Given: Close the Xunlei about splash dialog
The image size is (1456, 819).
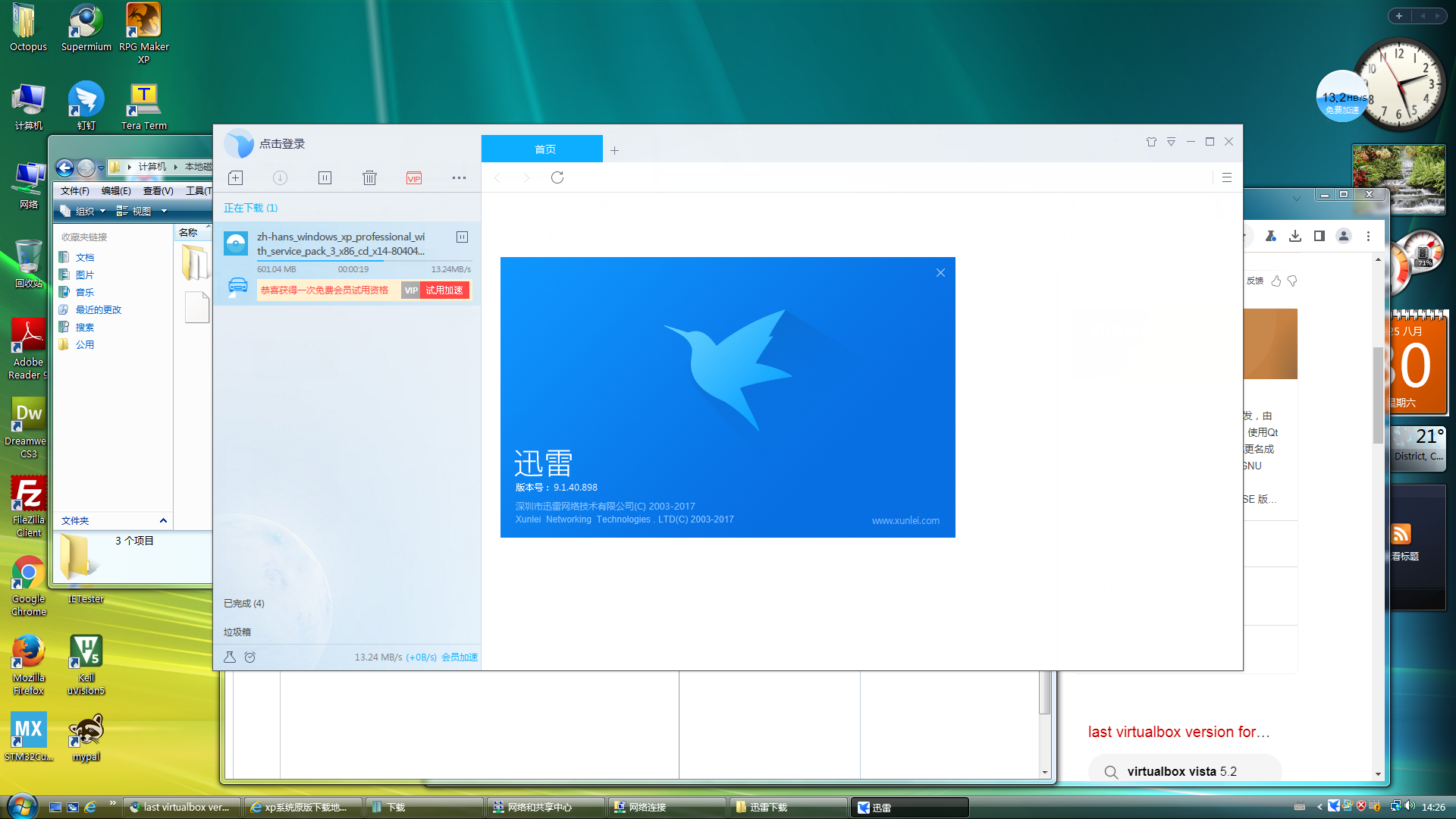Looking at the screenshot, I should pos(940,272).
